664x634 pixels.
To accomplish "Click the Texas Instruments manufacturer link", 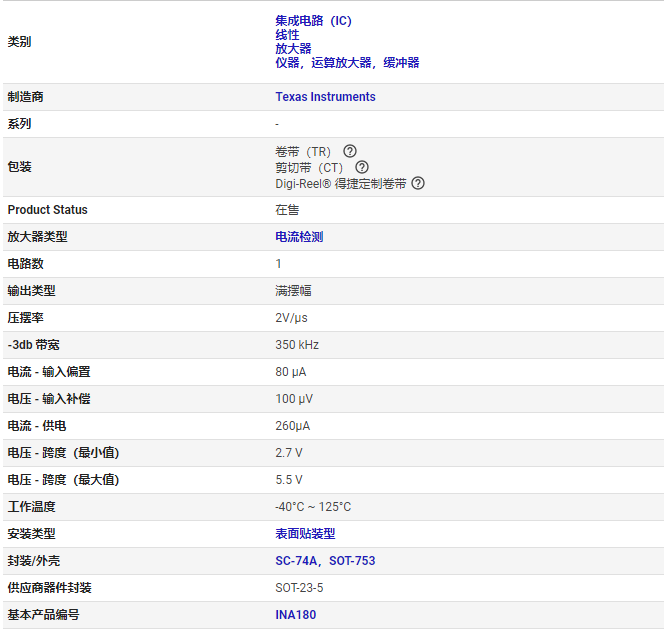I will pyautogui.click(x=325, y=97).
